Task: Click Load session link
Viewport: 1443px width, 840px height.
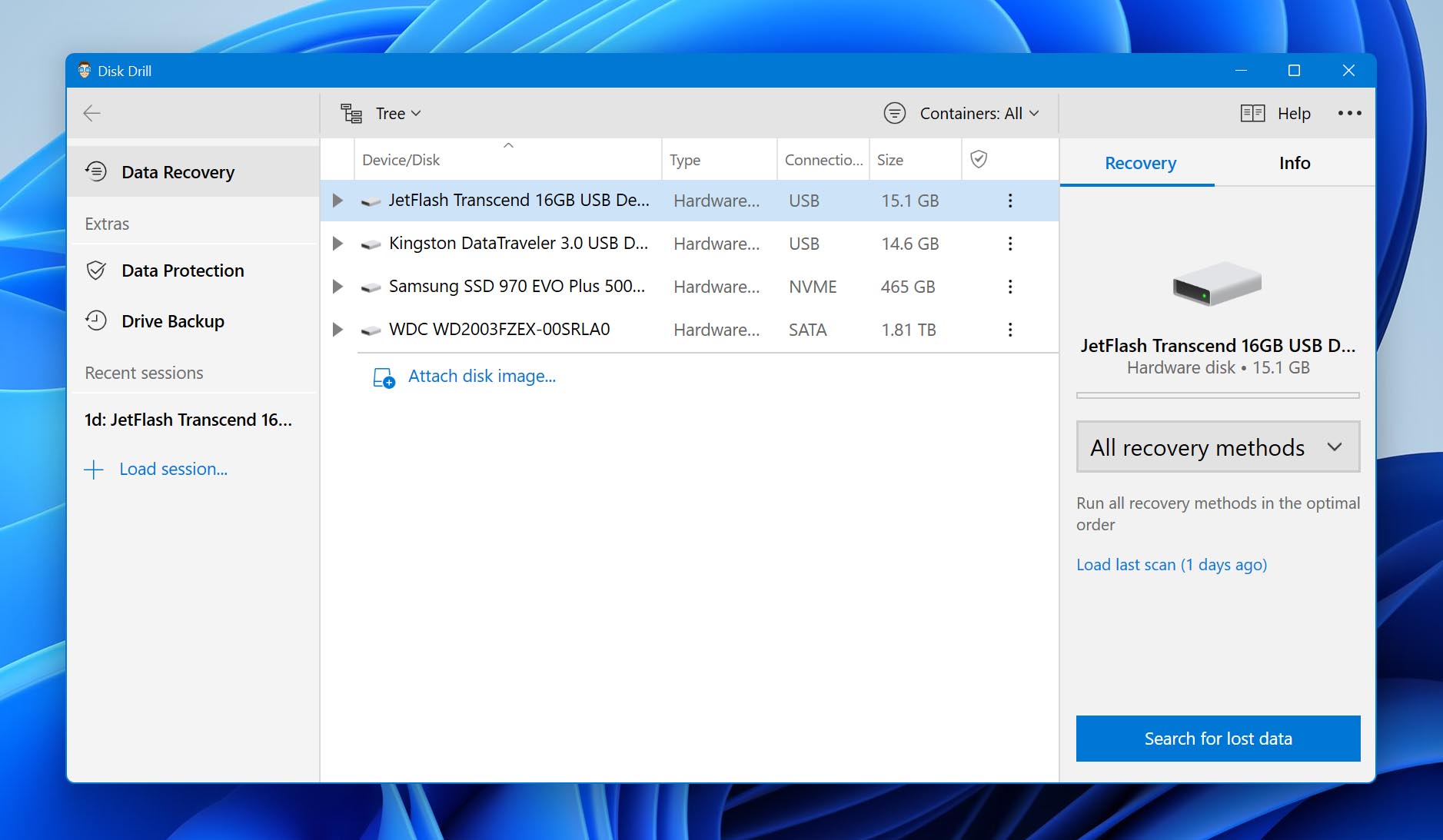Action: click(x=174, y=469)
